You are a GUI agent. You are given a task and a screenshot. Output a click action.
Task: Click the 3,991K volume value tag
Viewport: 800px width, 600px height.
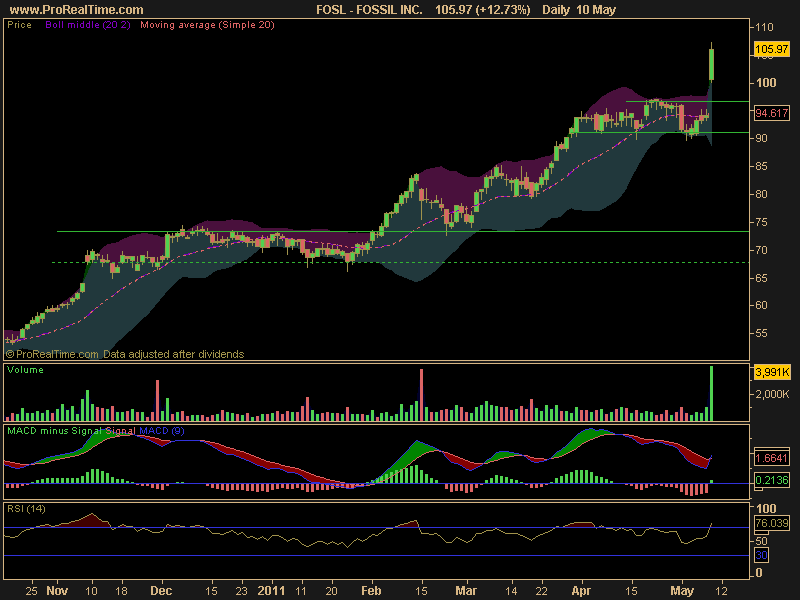771,372
